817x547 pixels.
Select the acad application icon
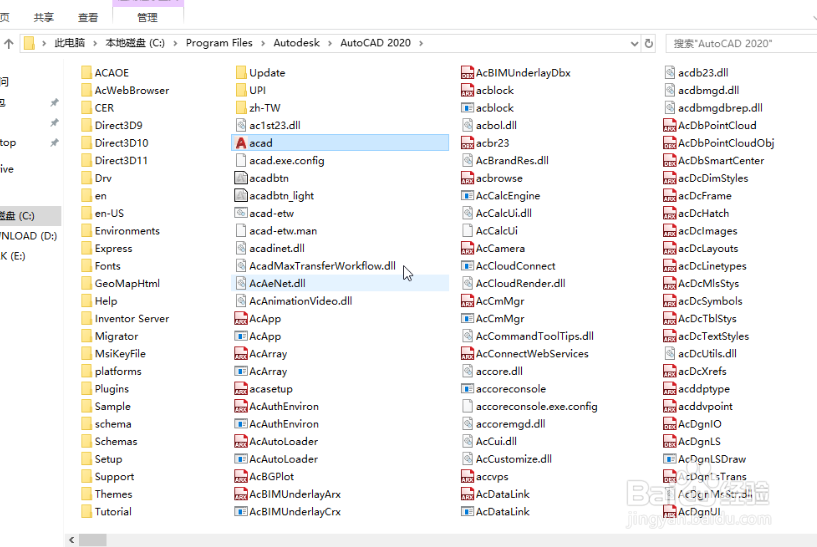pyautogui.click(x=241, y=143)
